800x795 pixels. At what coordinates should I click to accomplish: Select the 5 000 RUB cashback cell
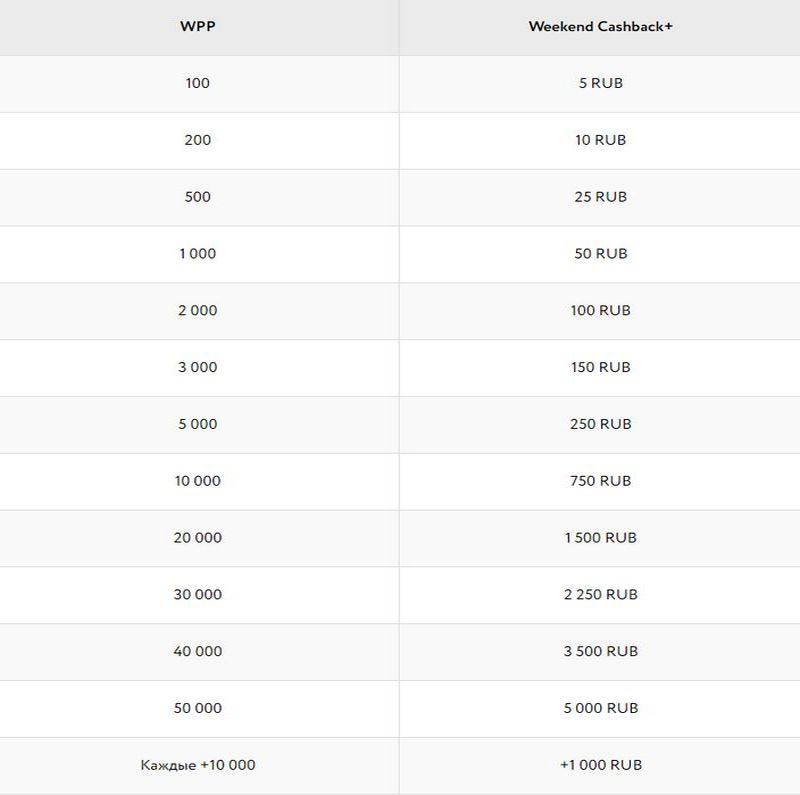pyautogui.click(x=601, y=708)
